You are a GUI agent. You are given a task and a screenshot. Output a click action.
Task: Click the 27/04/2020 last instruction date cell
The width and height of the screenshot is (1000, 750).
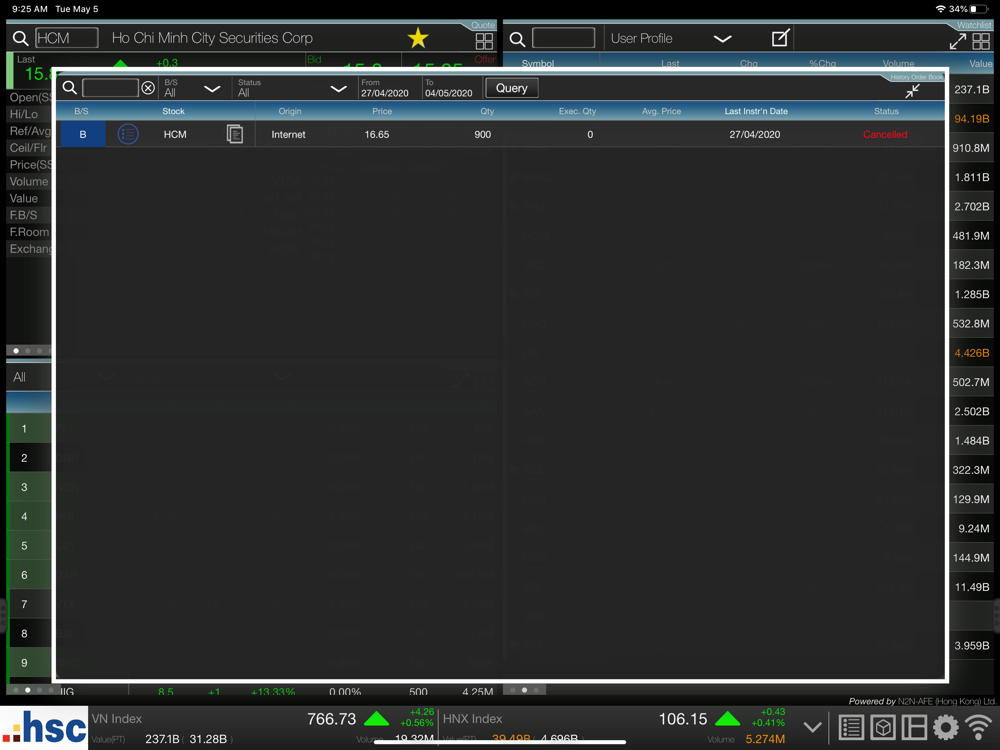pyautogui.click(x=754, y=135)
